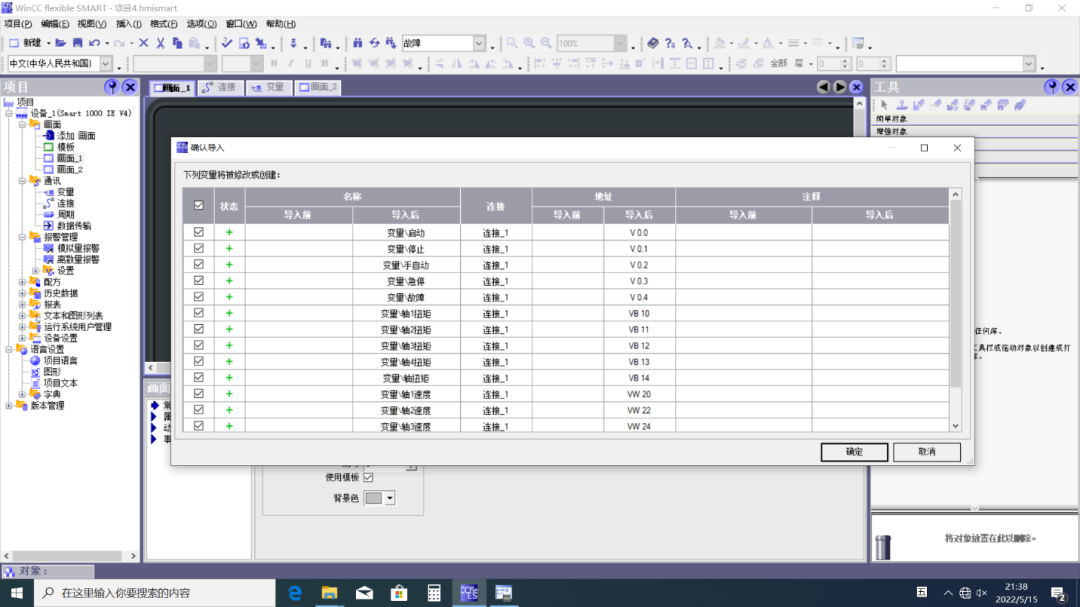Open Microsoft Edge from taskbar
Screen dimensions: 1080x607
295,593
